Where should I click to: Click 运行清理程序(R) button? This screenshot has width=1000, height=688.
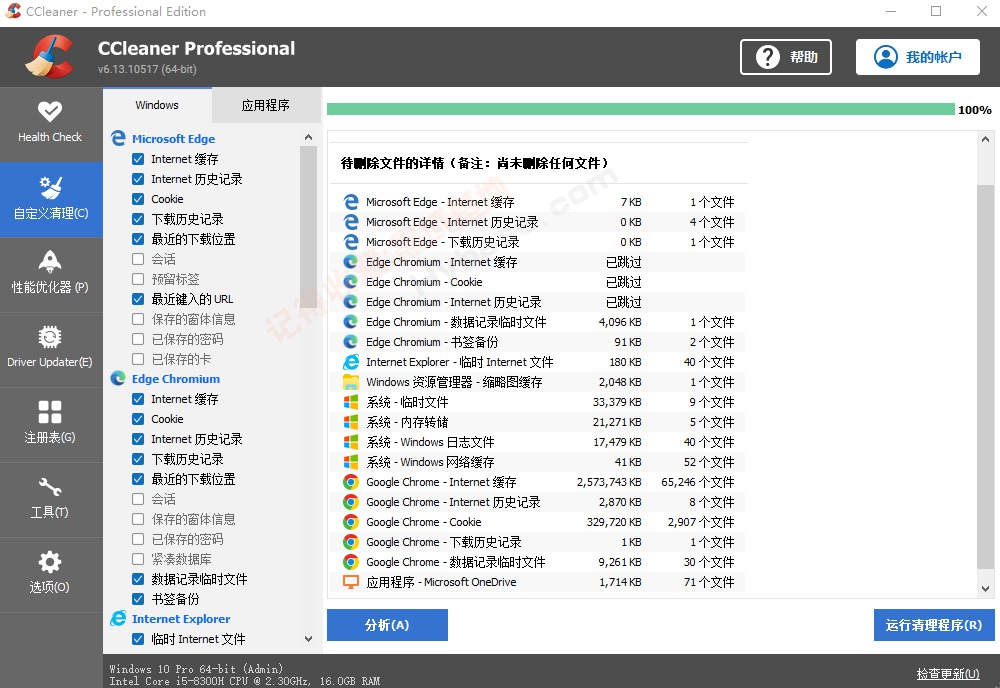pyautogui.click(x=934, y=625)
